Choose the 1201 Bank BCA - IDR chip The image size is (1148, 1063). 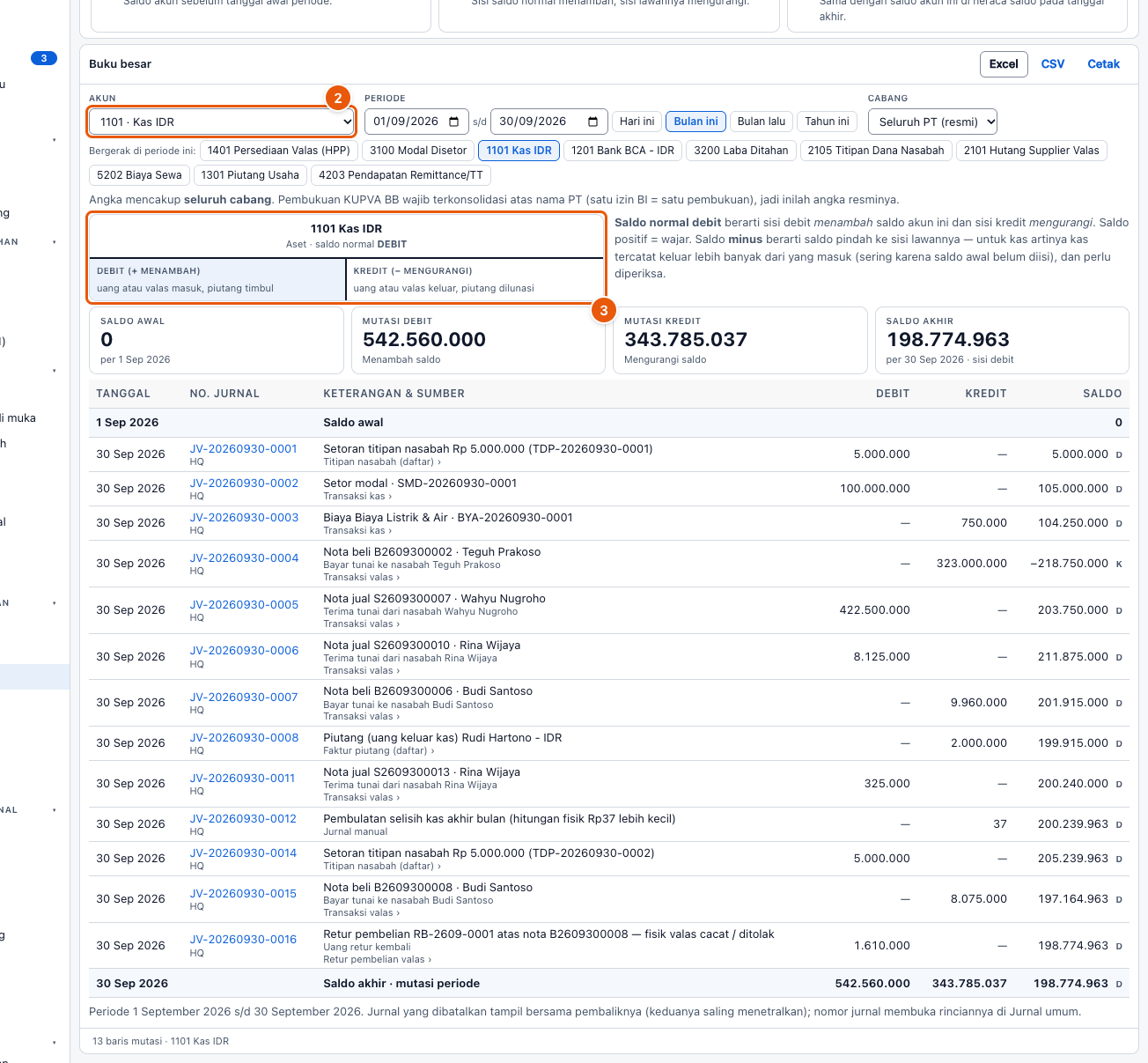(x=622, y=151)
